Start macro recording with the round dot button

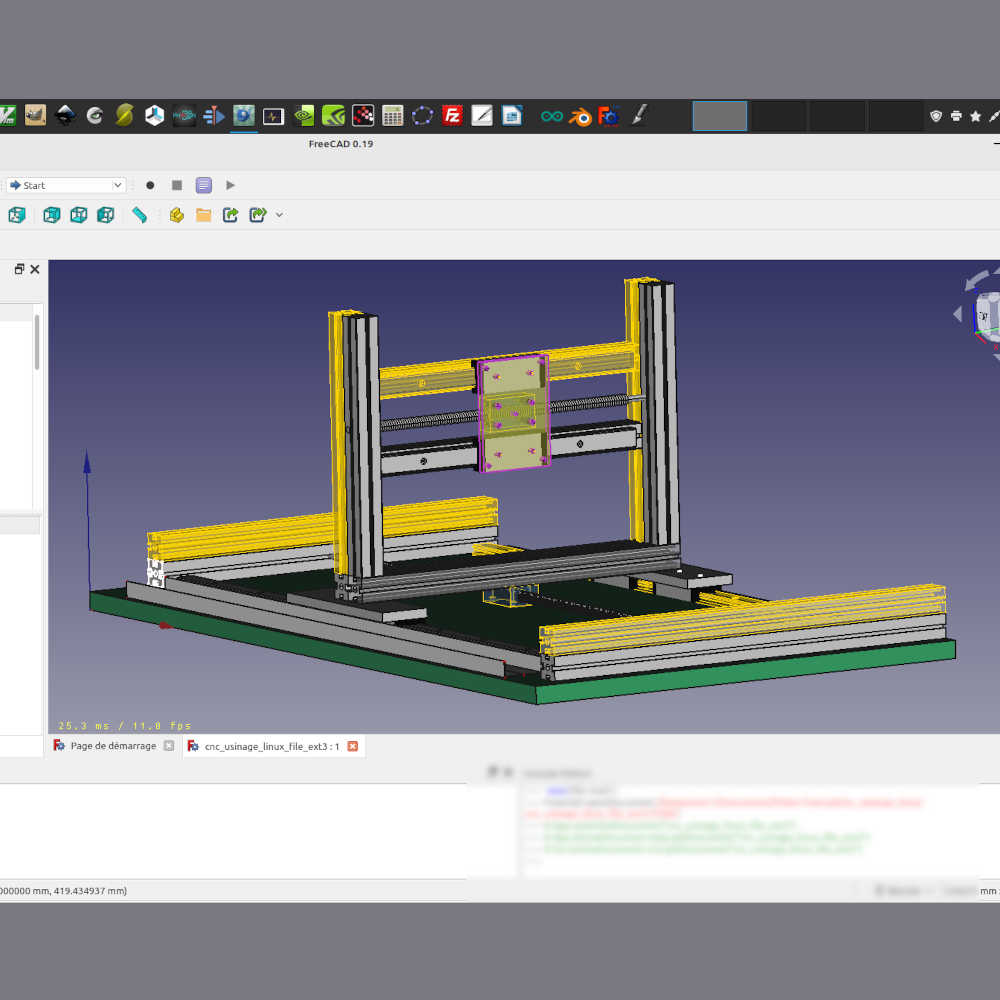[150, 185]
